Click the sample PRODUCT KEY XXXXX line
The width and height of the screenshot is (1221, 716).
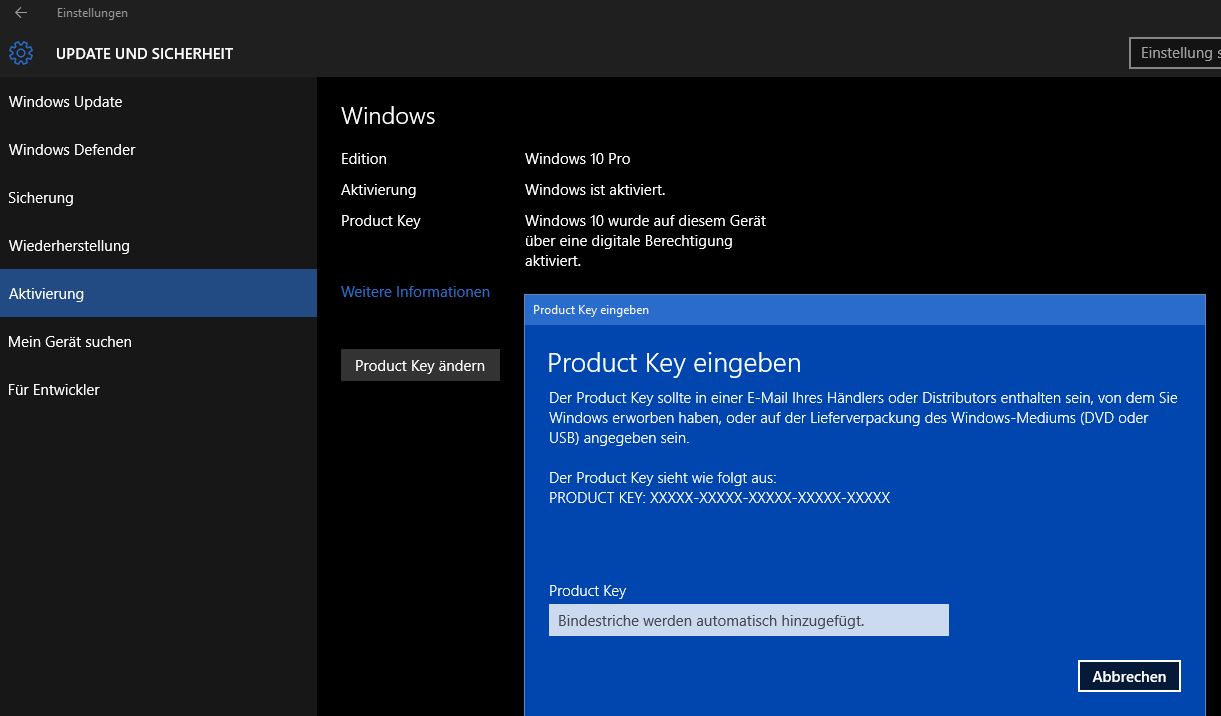pos(719,497)
